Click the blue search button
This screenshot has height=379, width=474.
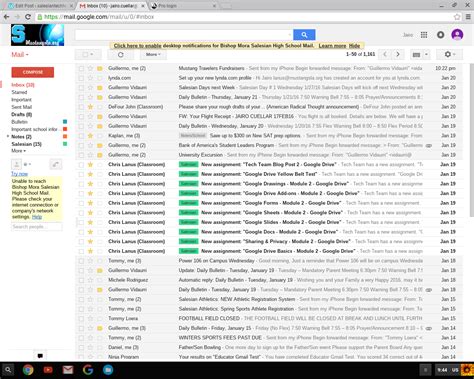tap(304, 35)
